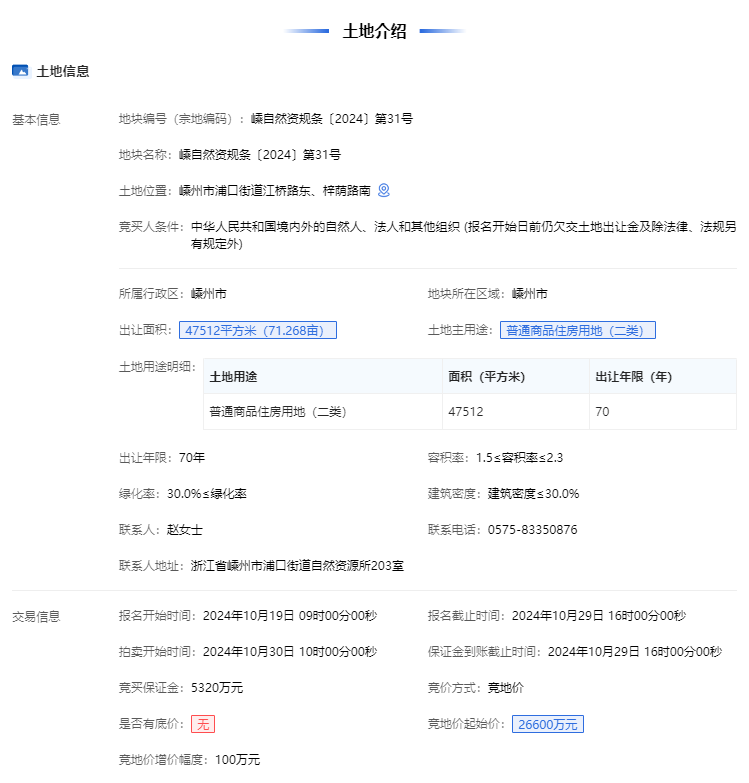Screen dimensions: 749x783
Task: Click the contact phone 0575-83350876
Action: tap(532, 530)
